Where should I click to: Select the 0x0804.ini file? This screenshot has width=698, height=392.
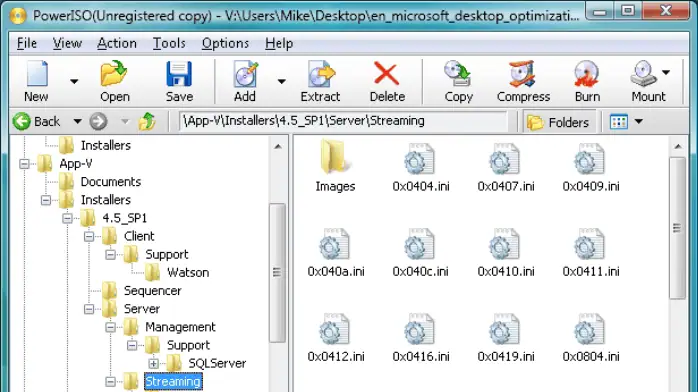591,337
